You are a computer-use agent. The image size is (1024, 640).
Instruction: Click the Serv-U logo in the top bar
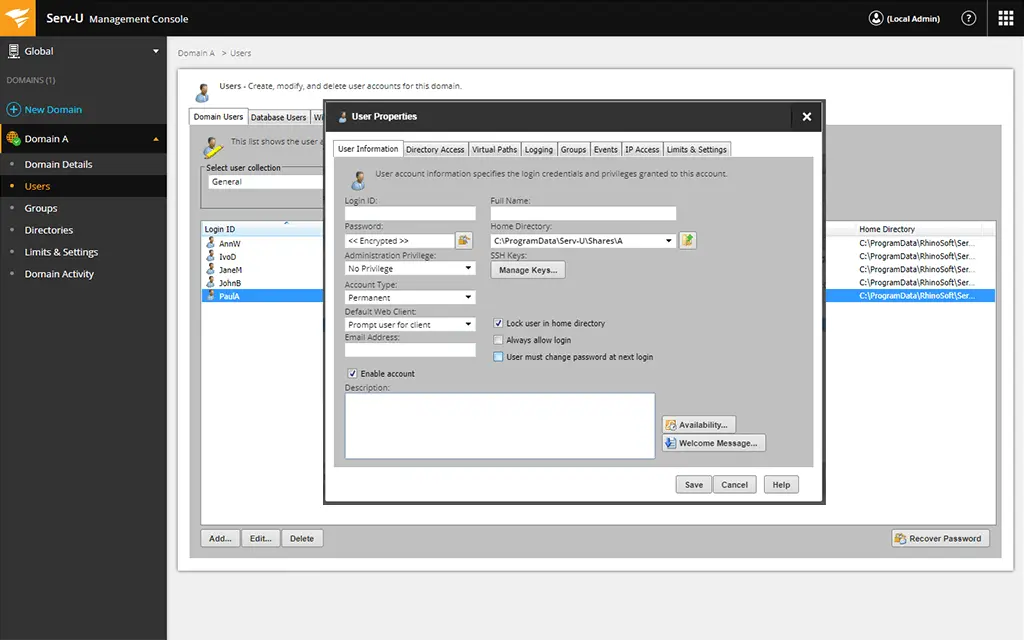coord(17,17)
